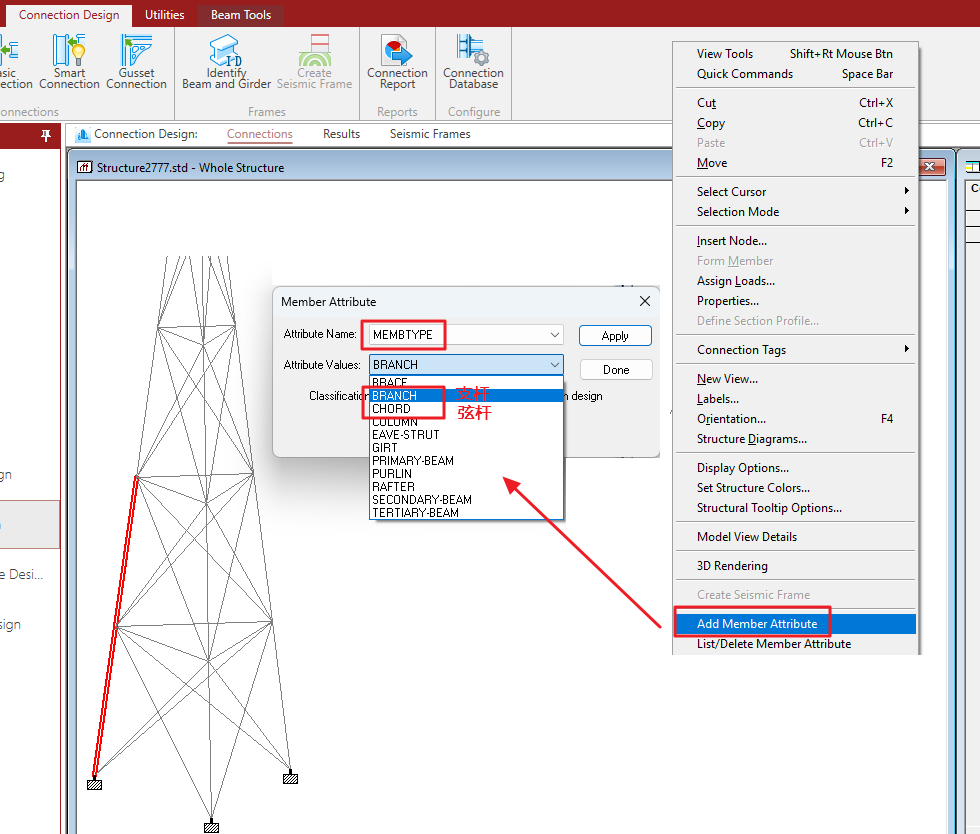Screen dimensions: 980x834
Task: Switch to the Utilities ribbon tab
Action: point(164,15)
